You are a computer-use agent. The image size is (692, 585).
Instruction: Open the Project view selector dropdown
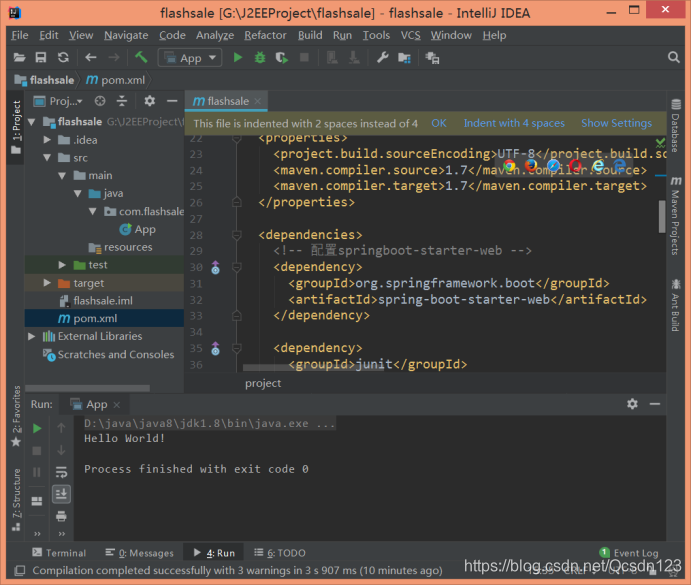coord(59,101)
